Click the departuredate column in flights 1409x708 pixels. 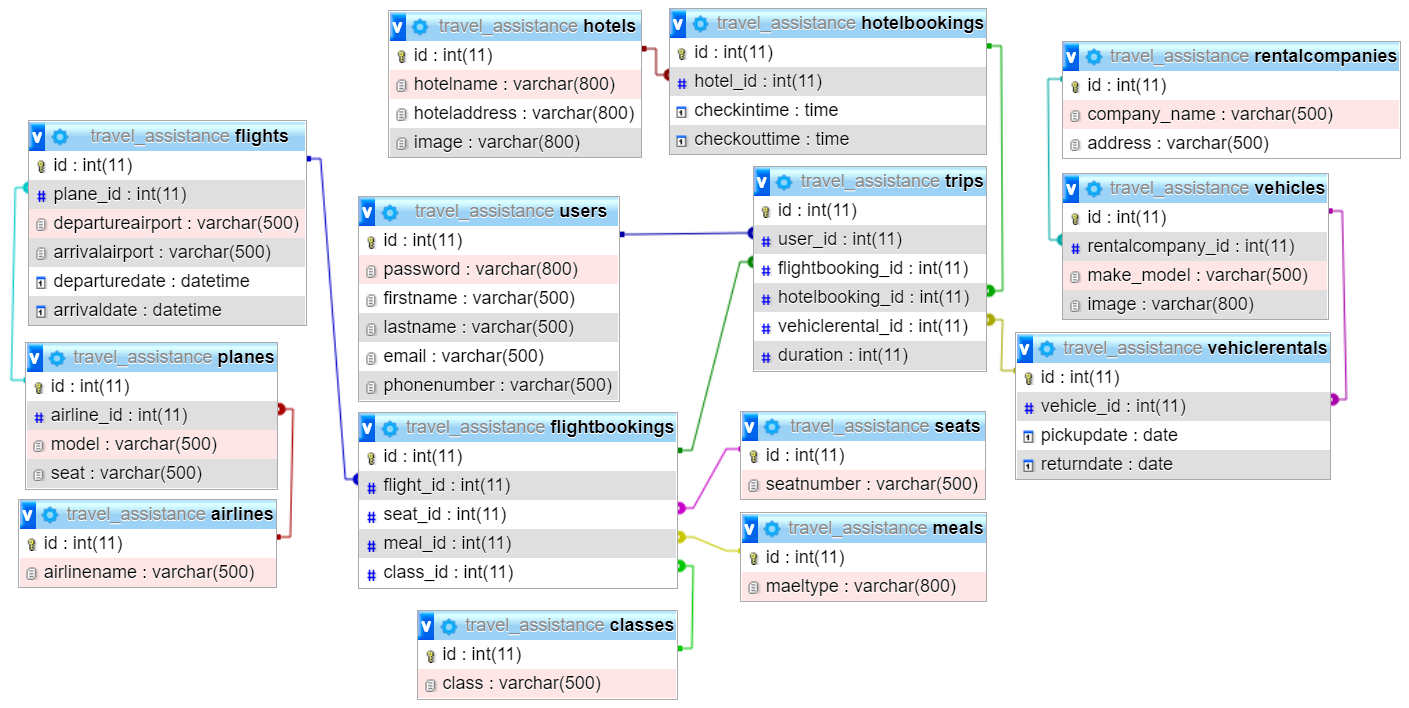(151, 281)
